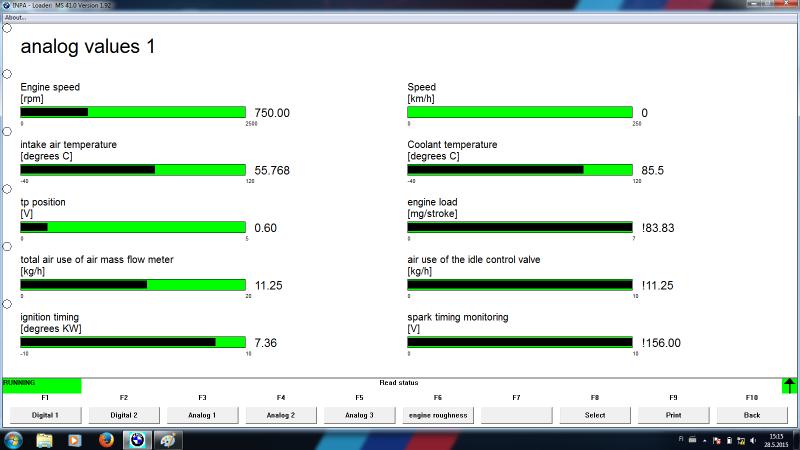Click the INPA title bar app icon

point(6,5)
